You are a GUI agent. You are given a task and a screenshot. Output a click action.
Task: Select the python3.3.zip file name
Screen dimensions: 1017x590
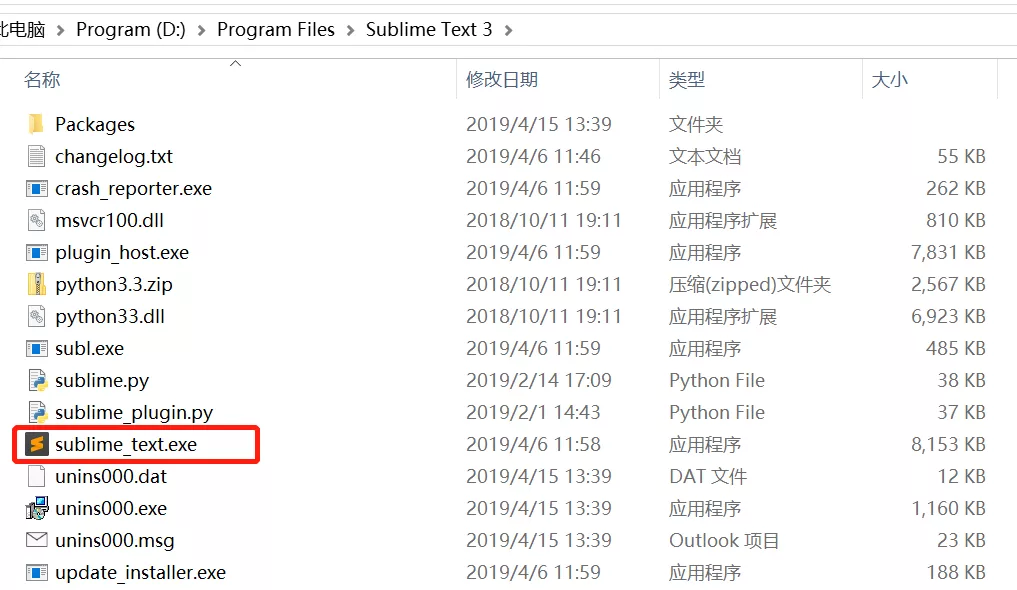click(x=114, y=285)
